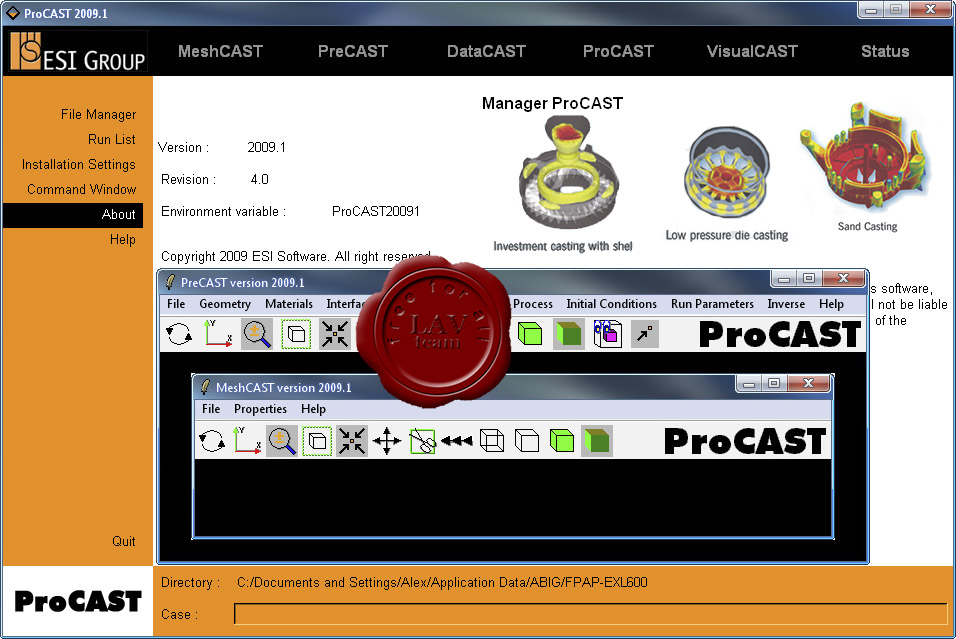
Task: Click Low pressure die casting thumbnail
Action: (727, 172)
